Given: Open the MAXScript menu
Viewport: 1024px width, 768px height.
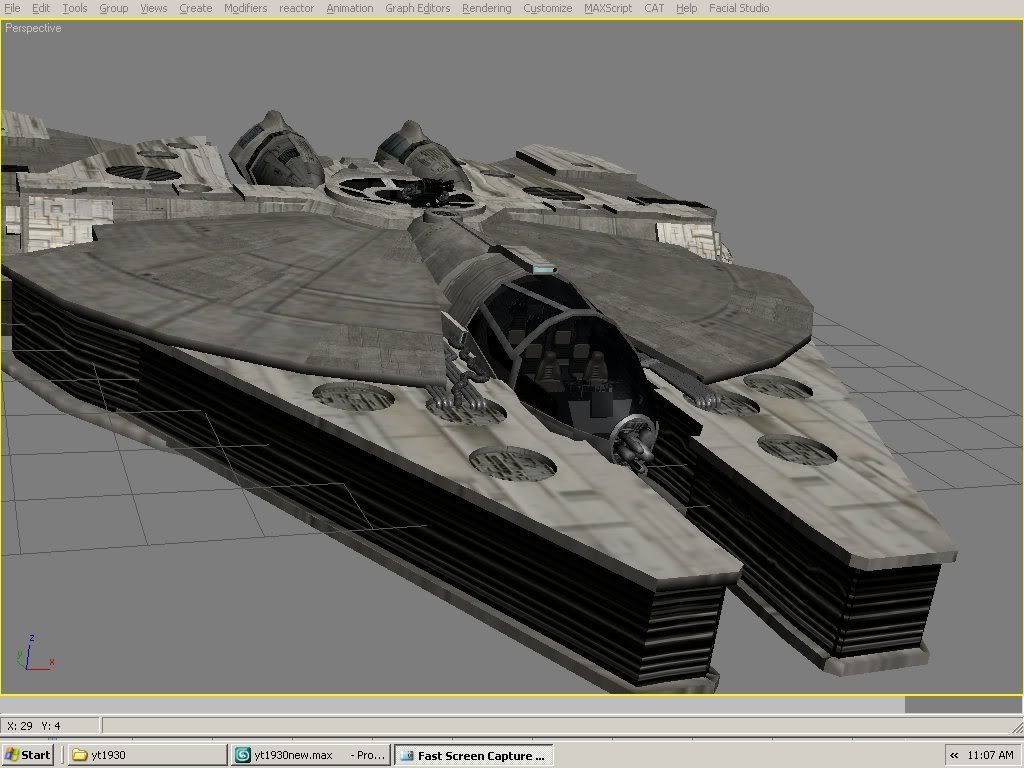Looking at the screenshot, I should (608, 8).
